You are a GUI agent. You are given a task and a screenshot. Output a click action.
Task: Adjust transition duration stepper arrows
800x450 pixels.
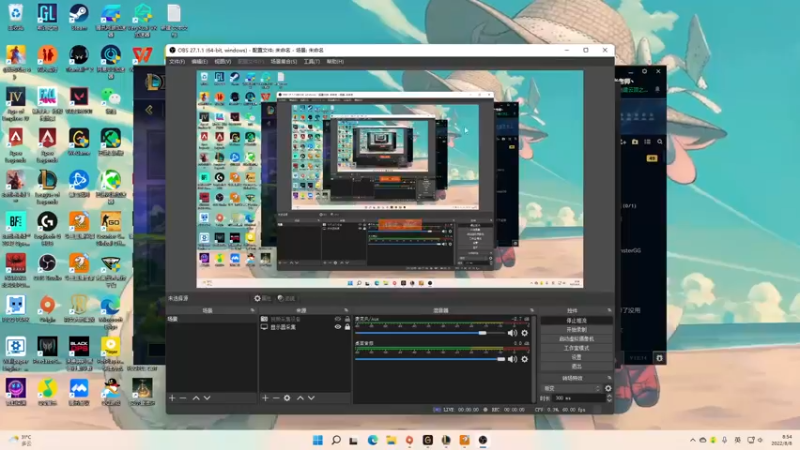609,398
